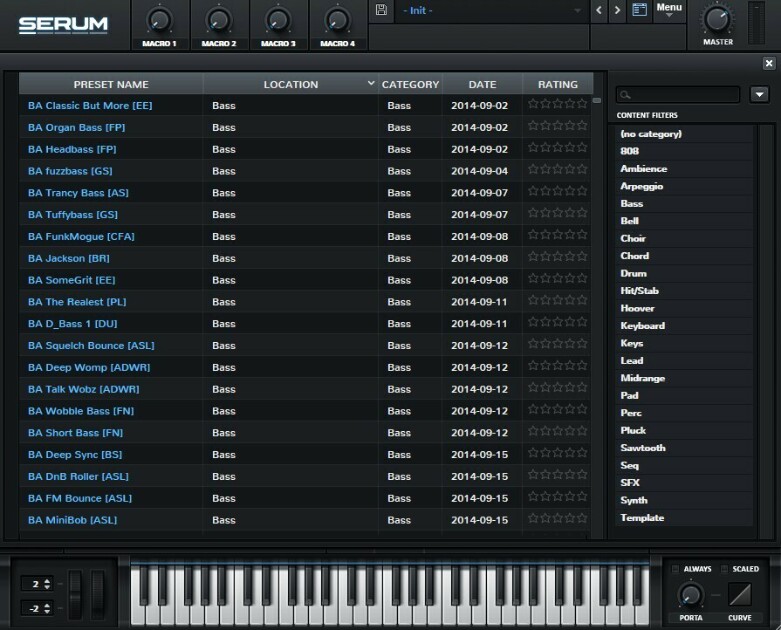
Task: Sort by the Rating column header
Action: tap(558, 84)
